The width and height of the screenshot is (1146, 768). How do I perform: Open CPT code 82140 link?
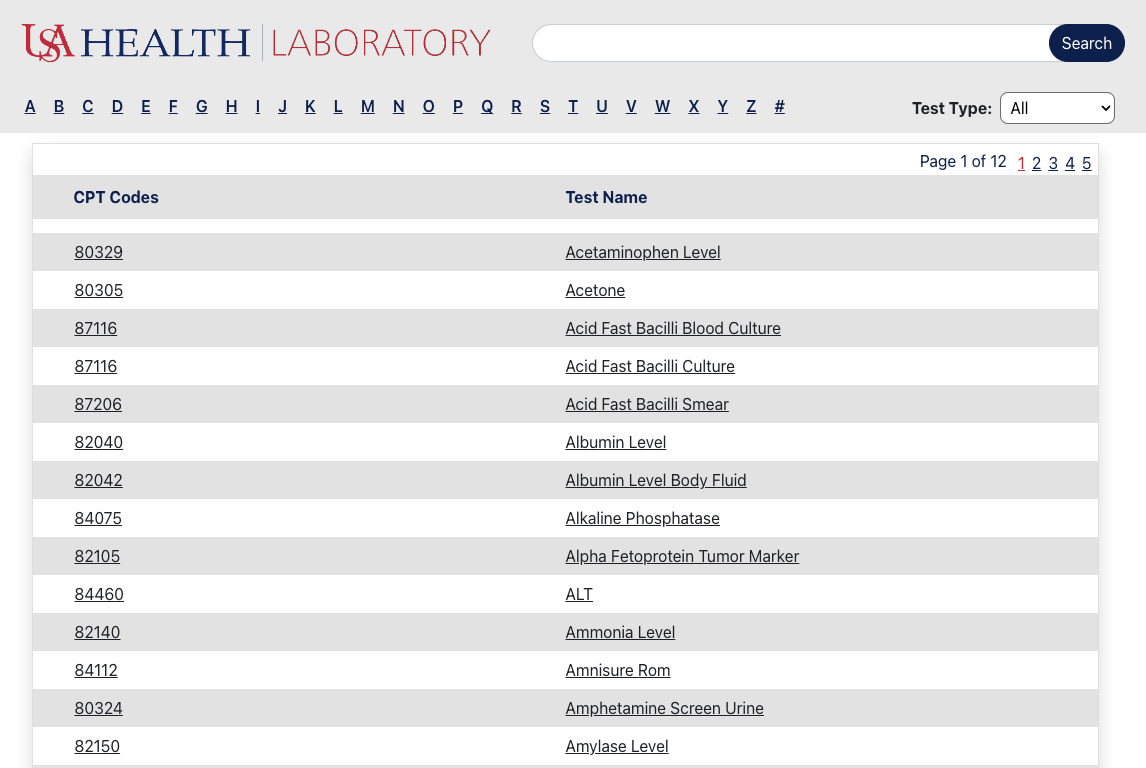97,633
